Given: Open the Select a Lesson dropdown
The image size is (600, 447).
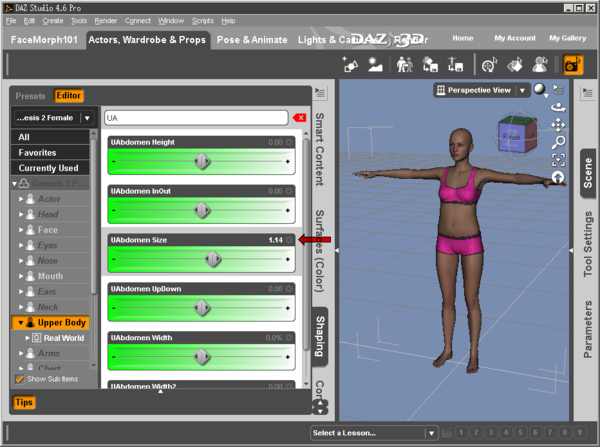Looking at the screenshot, I should click(373, 433).
